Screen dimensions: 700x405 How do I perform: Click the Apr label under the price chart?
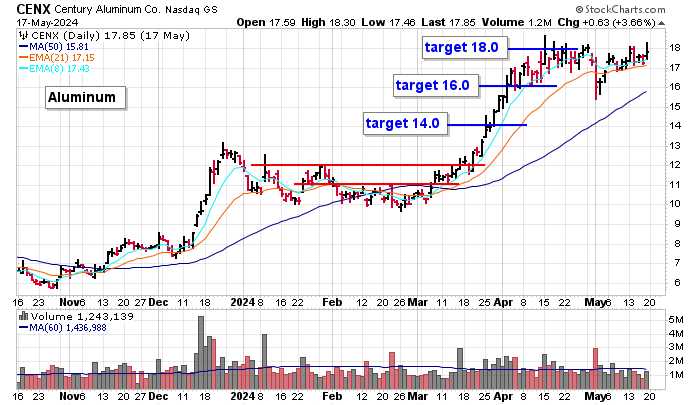[503, 302]
